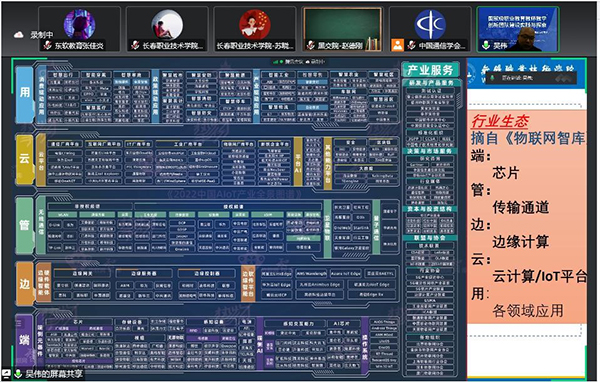This screenshot has height=382, width=600.
Task: Click the cloud recording icon beside 录制中
Action: coord(18,35)
